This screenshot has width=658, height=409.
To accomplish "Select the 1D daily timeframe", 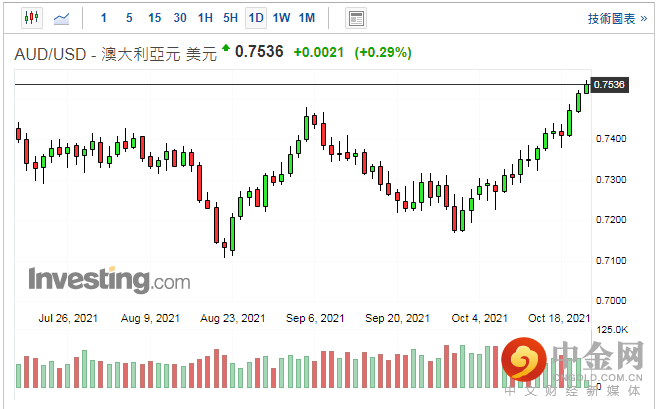I will point(256,18).
